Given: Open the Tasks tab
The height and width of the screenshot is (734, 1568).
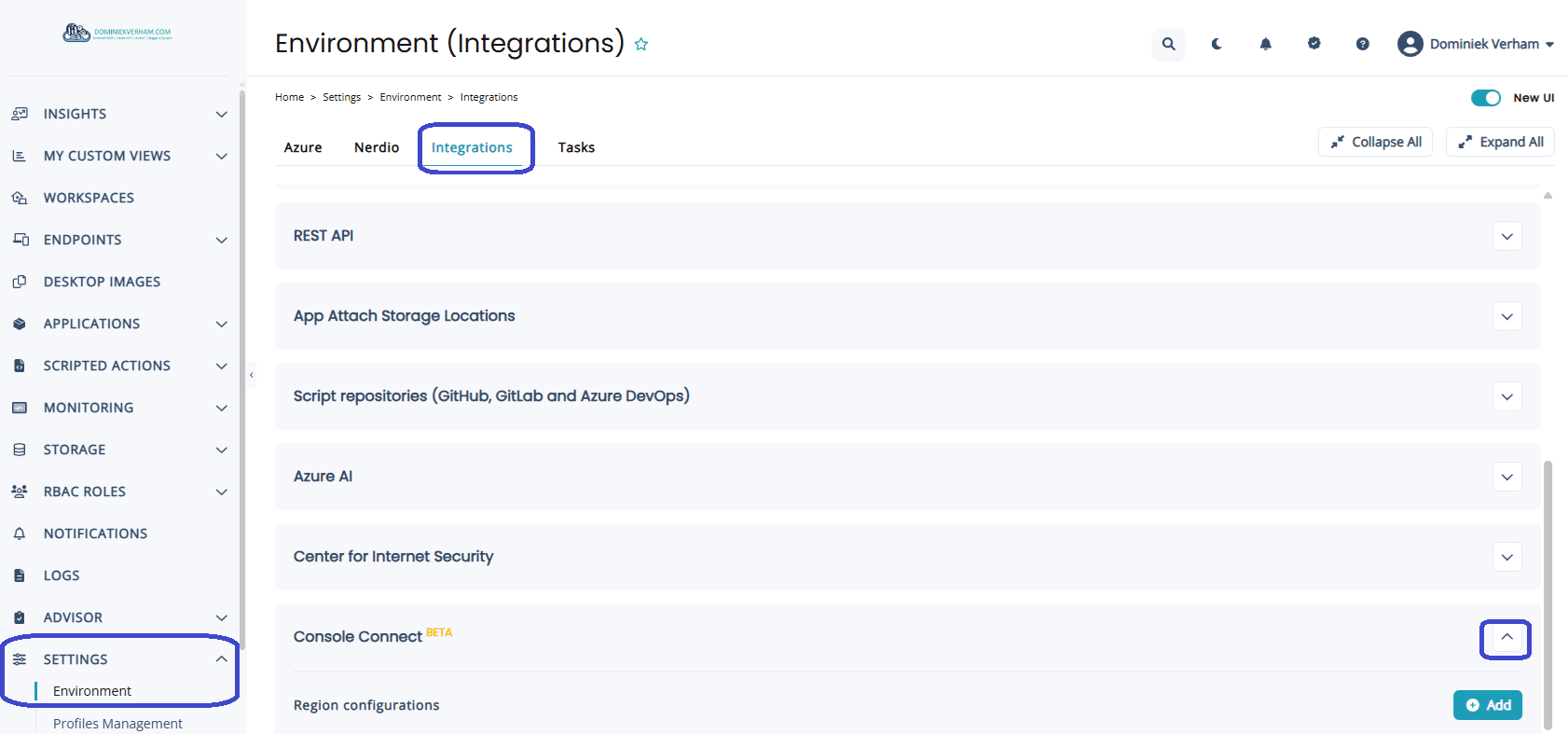Looking at the screenshot, I should point(576,147).
